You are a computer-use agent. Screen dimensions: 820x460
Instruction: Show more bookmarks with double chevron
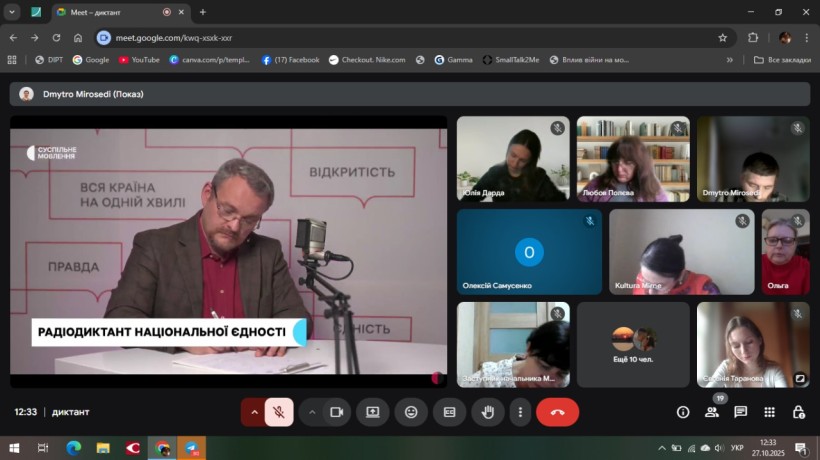(730, 60)
